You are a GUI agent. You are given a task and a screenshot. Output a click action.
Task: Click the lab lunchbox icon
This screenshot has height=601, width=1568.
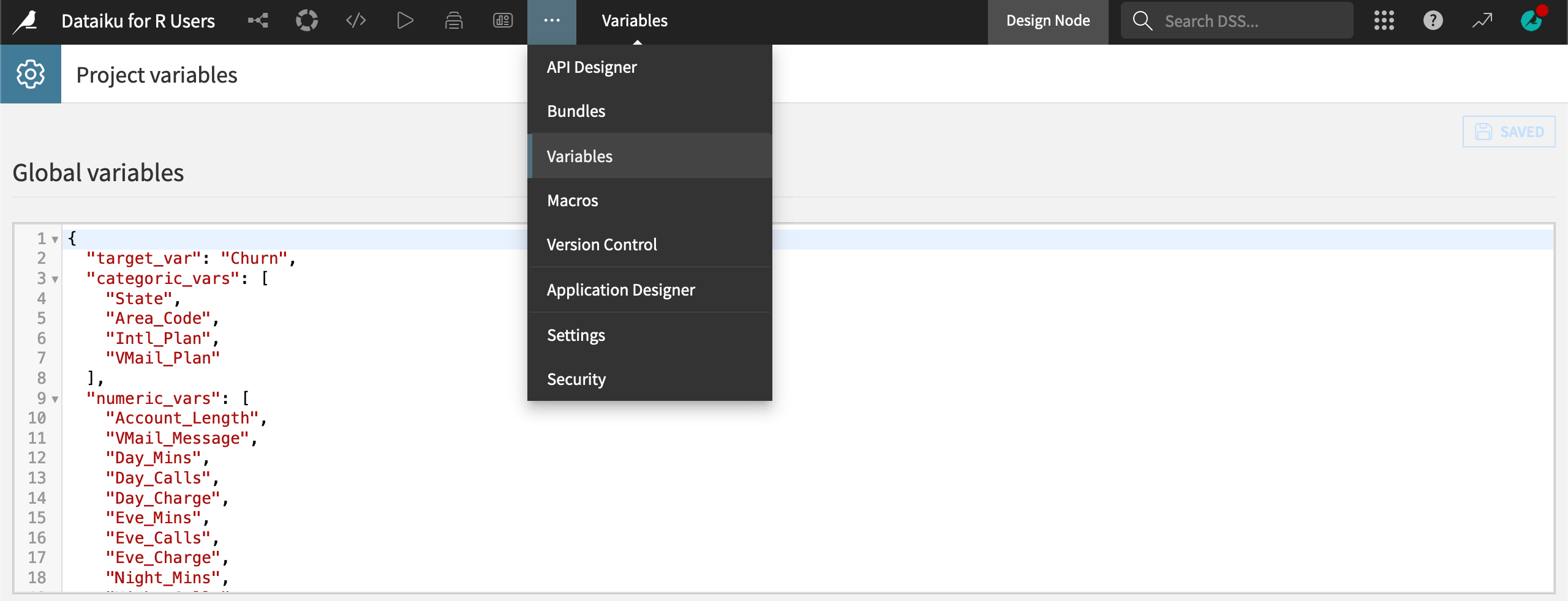click(454, 20)
